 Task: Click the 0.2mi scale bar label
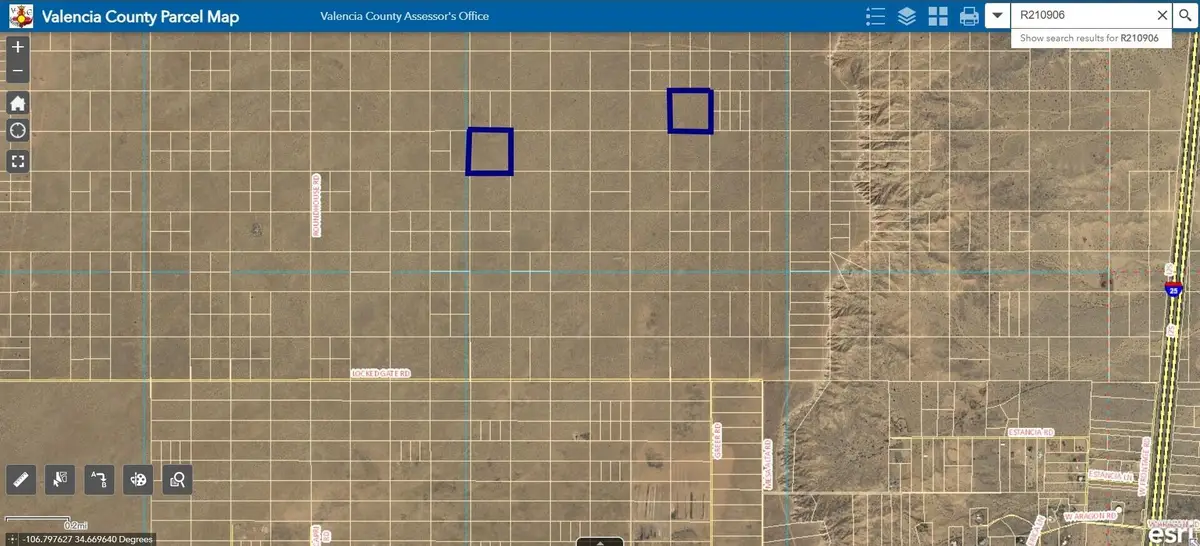point(75,524)
